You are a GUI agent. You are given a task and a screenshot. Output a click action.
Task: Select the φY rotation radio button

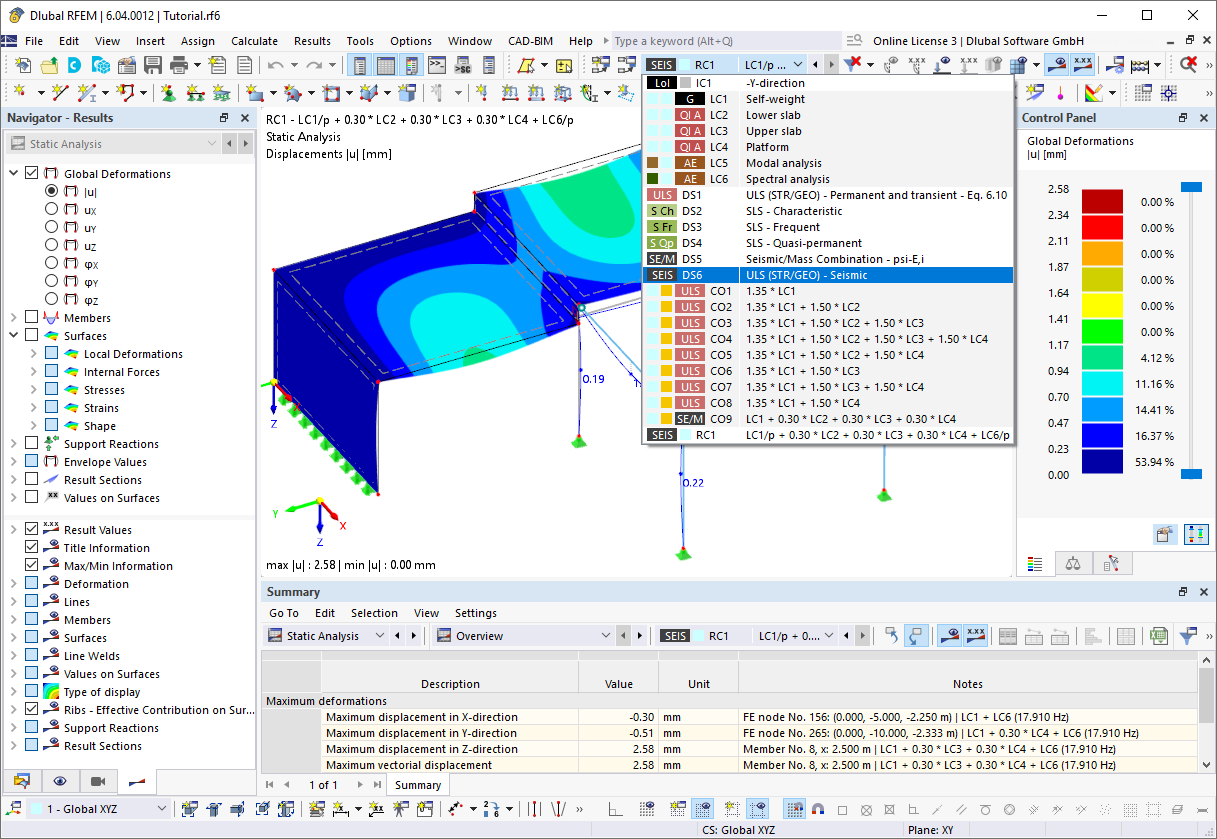(52, 281)
